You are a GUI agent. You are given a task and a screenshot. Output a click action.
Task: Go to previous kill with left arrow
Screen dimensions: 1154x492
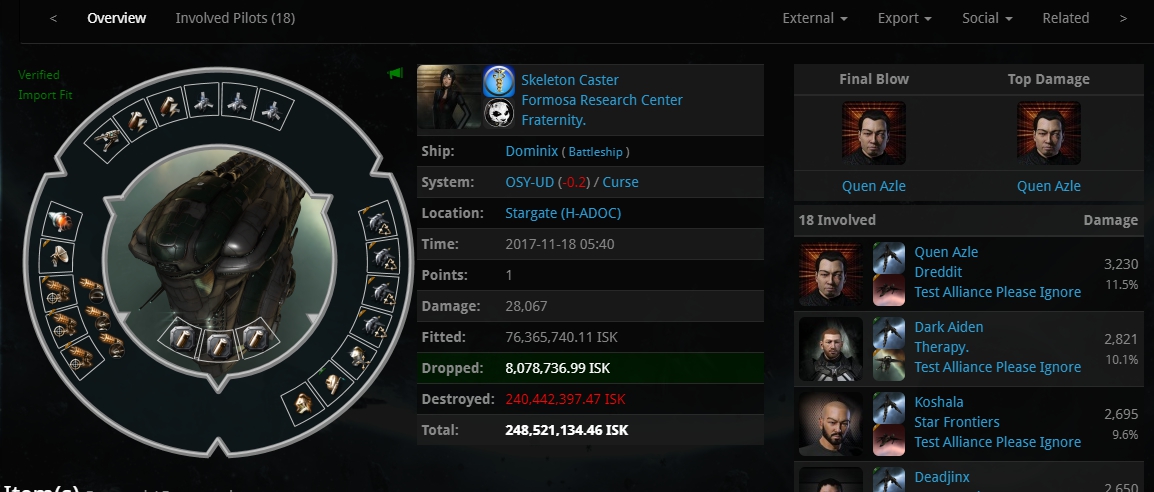pyautogui.click(x=53, y=18)
